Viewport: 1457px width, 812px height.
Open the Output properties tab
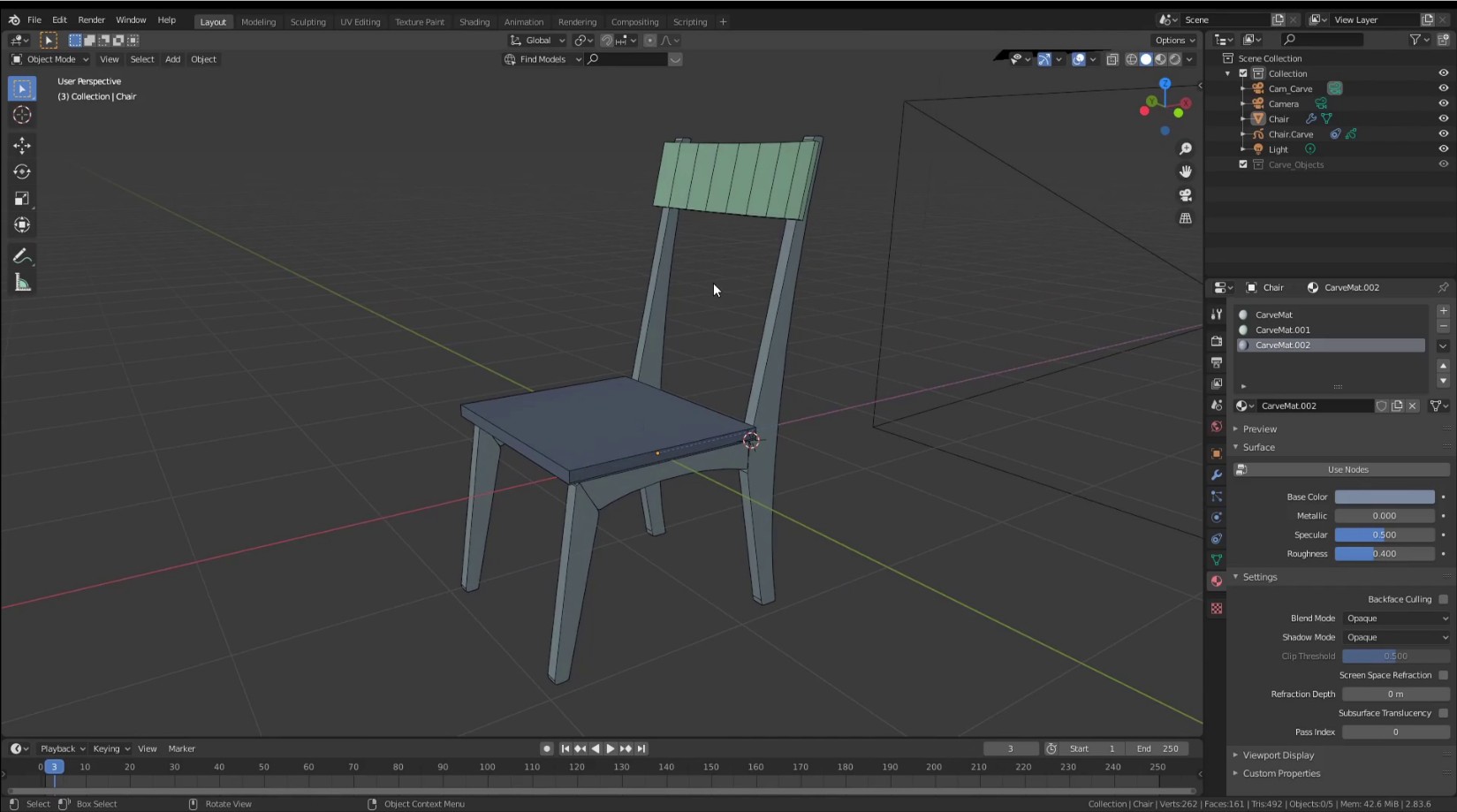[1217, 362]
